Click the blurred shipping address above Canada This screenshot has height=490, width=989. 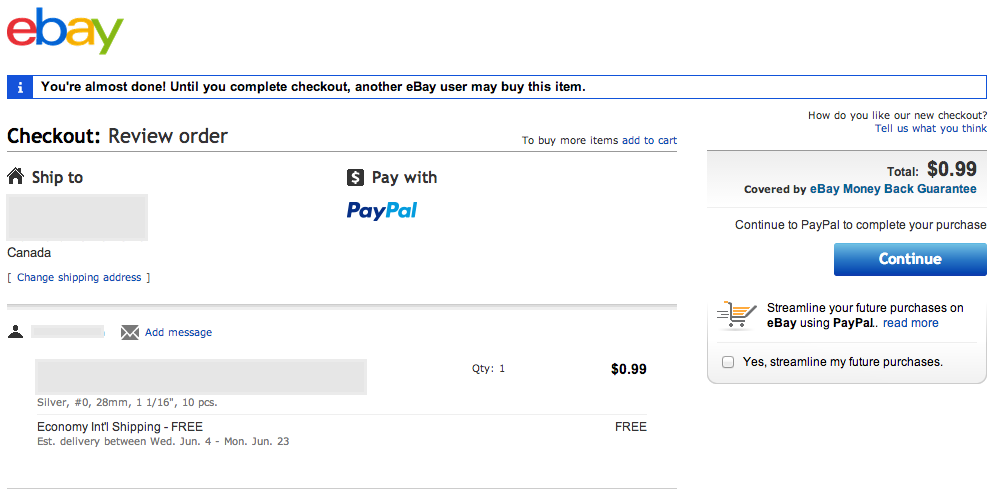tap(77, 217)
